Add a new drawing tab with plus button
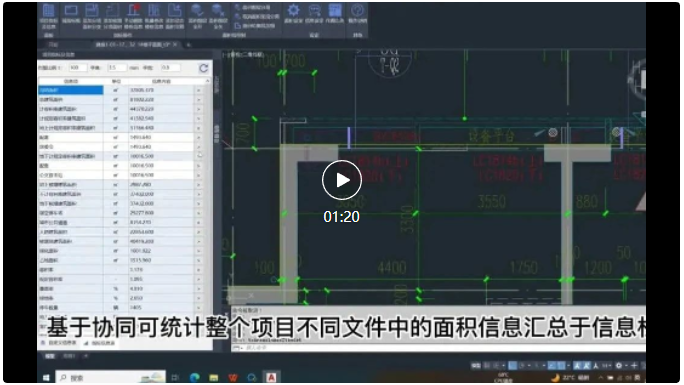The image size is (684, 385). (188, 44)
